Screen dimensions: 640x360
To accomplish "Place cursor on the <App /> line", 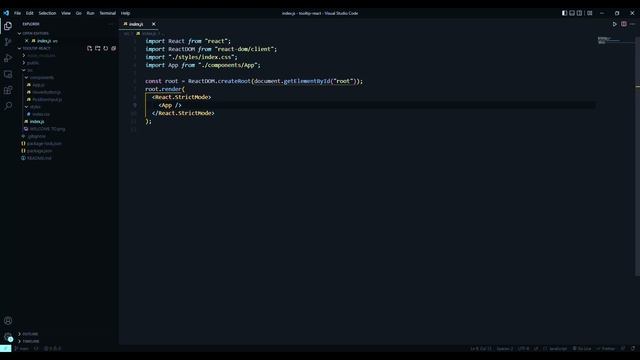I will [x=170, y=105].
